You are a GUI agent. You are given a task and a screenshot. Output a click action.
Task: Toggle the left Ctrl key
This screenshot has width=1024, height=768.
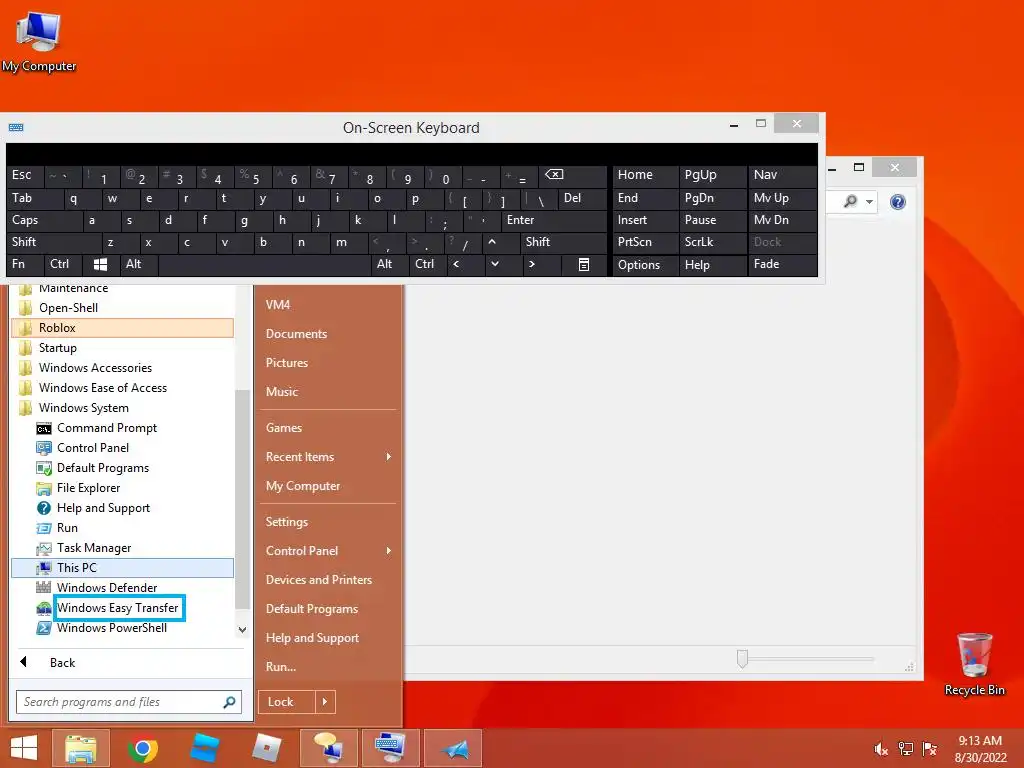(63, 264)
